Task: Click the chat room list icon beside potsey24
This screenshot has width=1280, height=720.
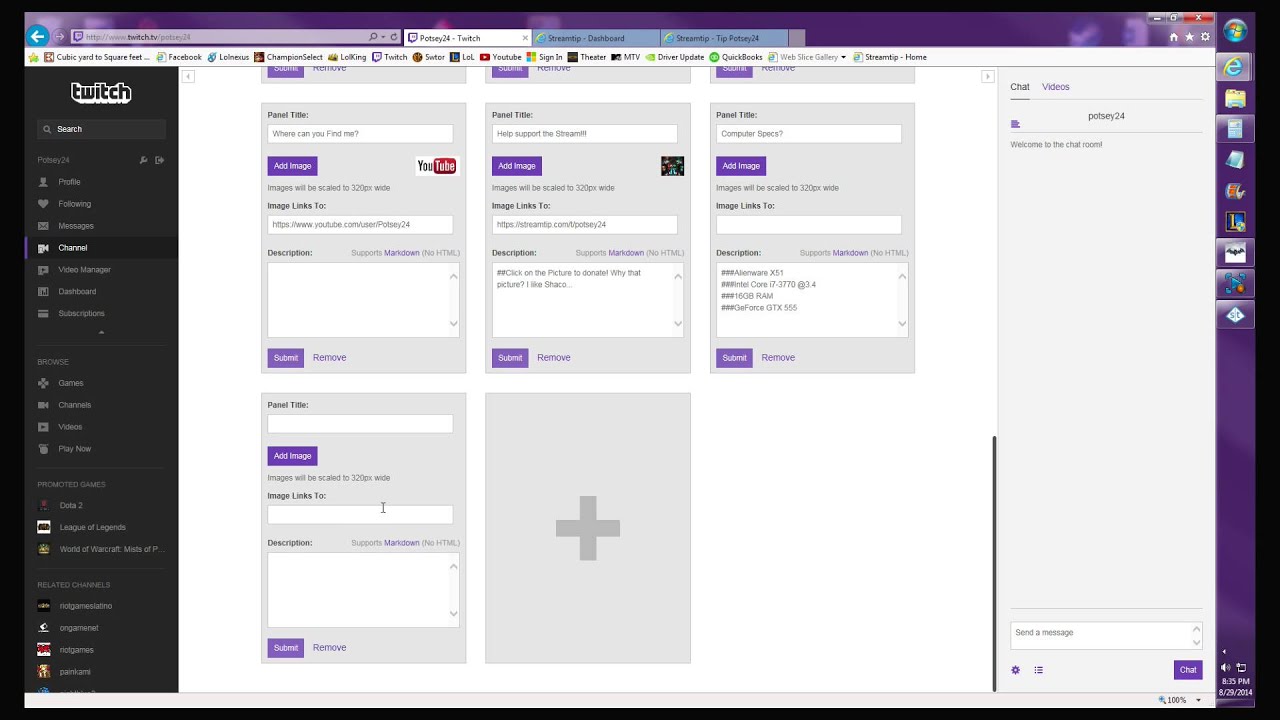Action: point(1015,124)
